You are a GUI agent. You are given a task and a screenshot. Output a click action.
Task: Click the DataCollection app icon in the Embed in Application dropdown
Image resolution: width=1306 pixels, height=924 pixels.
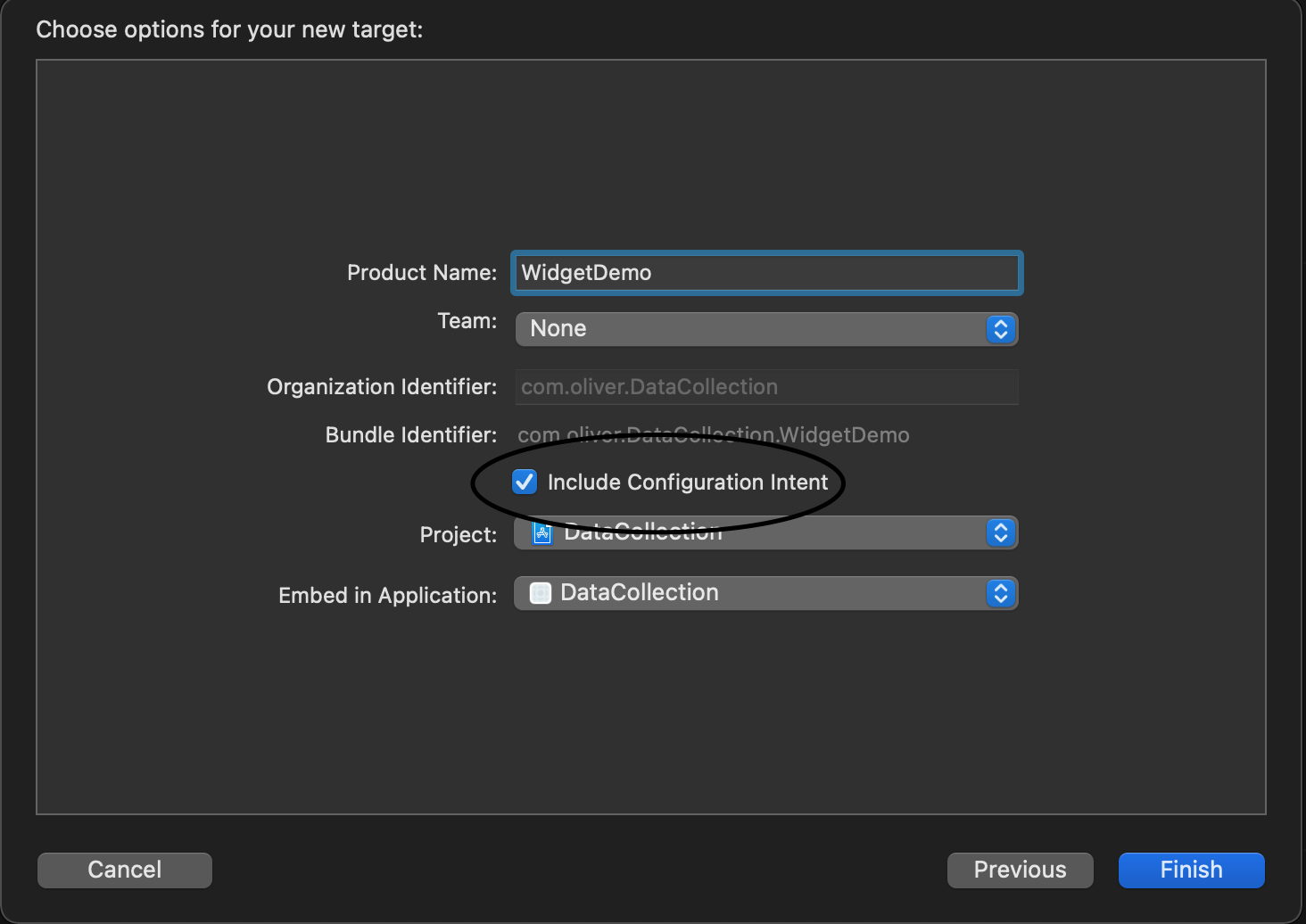[541, 593]
